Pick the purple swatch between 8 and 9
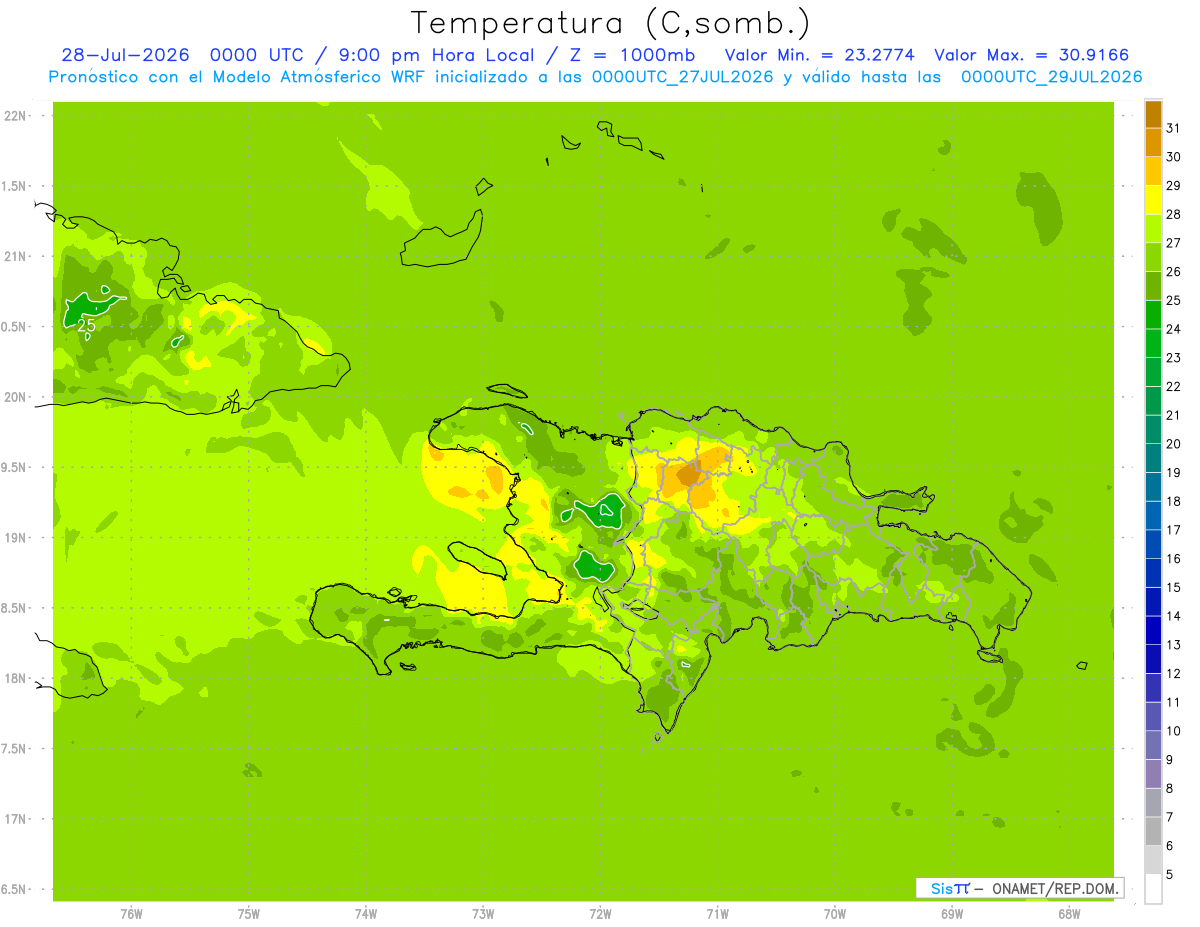Viewport: 1200px width, 927px height. coord(1153,774)
